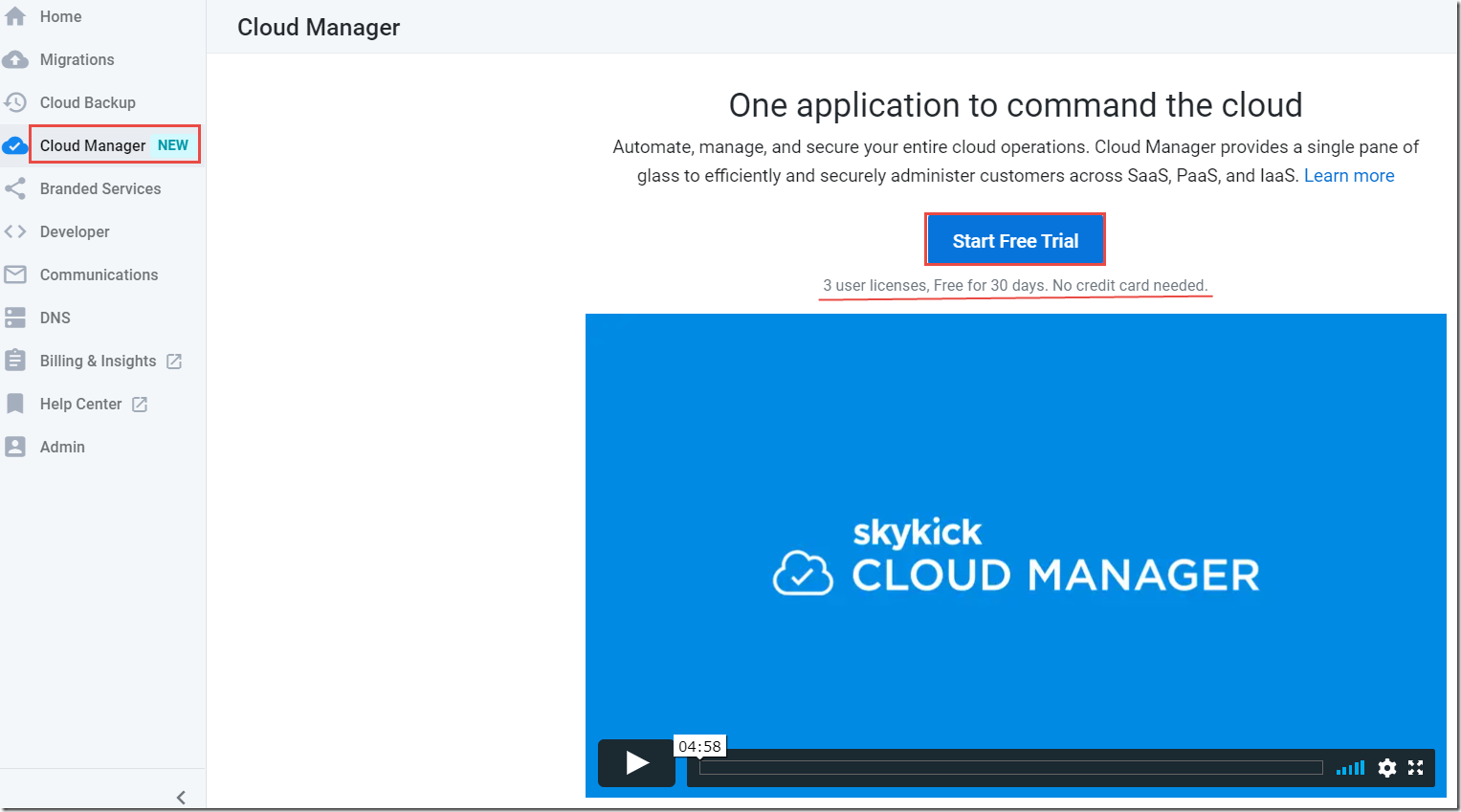Open Billing & Insights menu item
Viewport: 1461px width, 812px height.
(x=98, y=361)
